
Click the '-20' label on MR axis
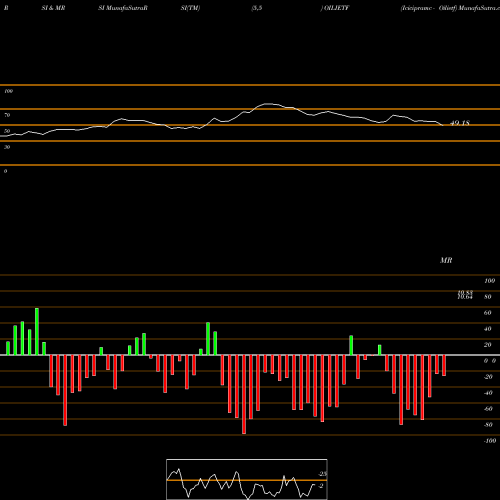pos(488,377)
